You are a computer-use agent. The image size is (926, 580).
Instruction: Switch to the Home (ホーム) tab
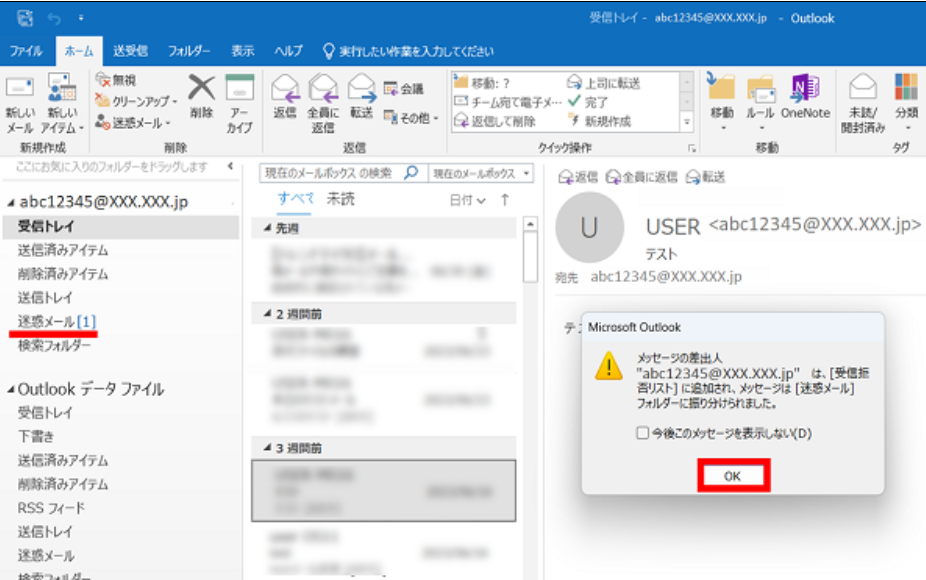79,51
